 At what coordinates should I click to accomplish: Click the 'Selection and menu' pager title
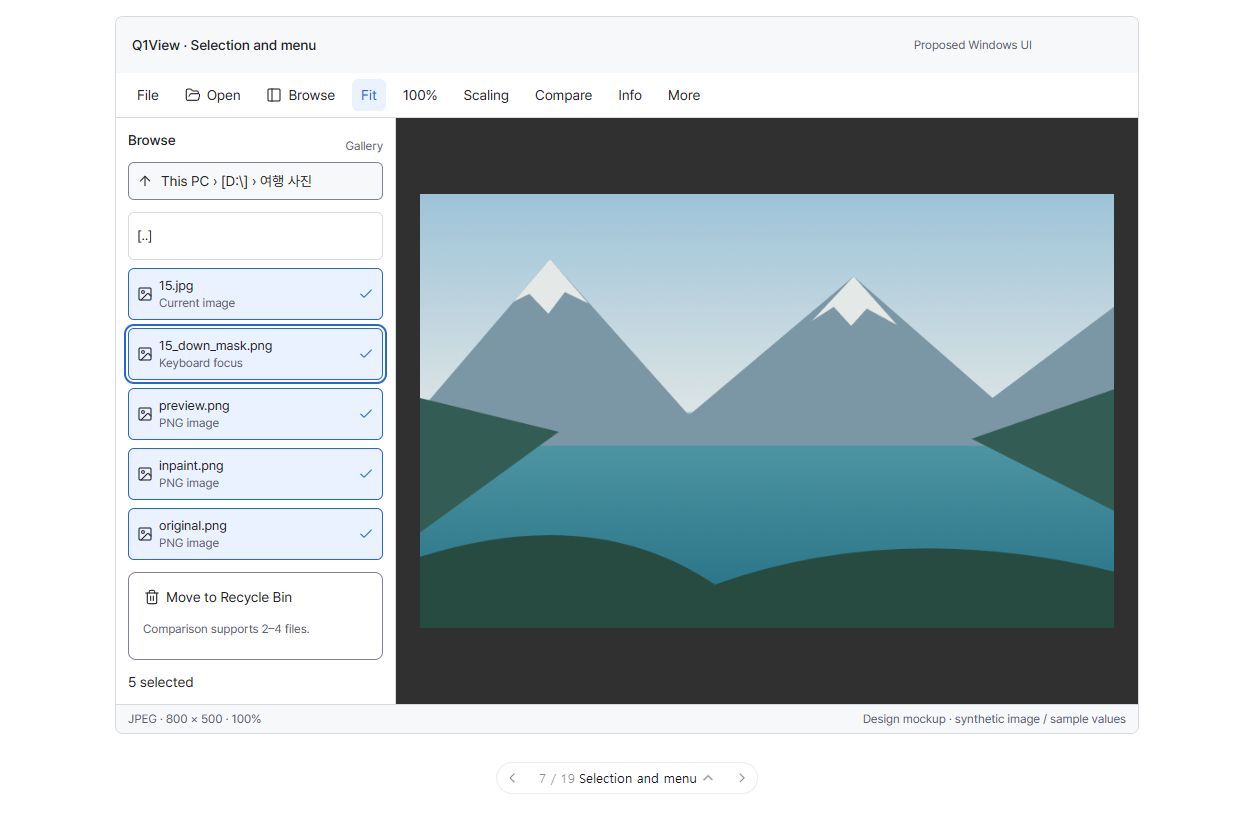click(x=638, y=778)
